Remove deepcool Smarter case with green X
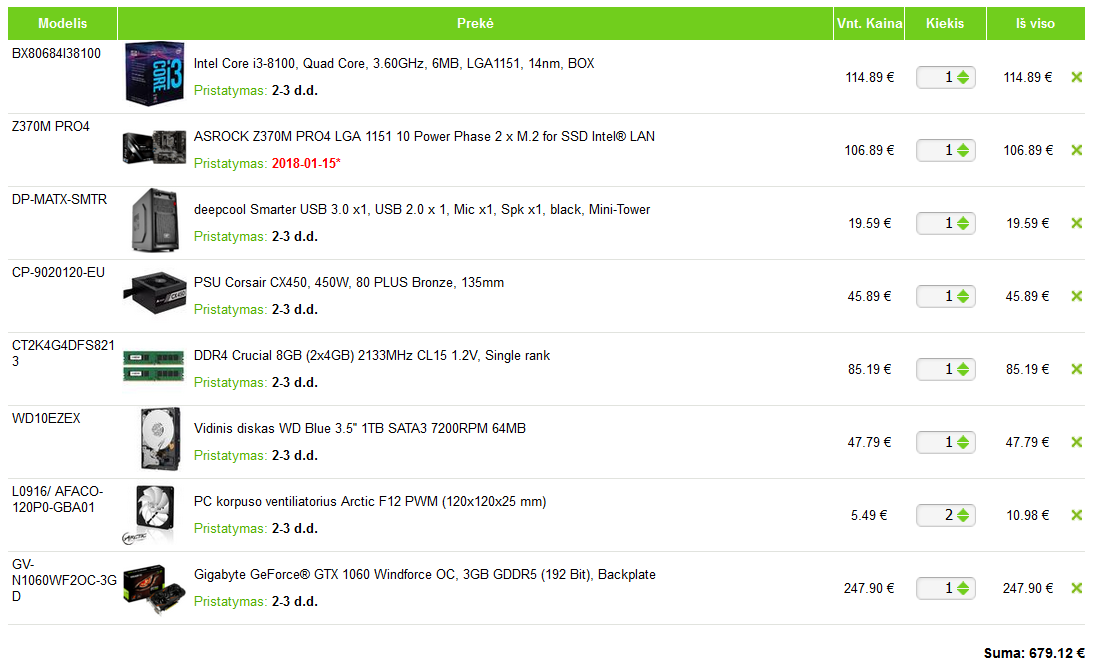 (1076, 223)
